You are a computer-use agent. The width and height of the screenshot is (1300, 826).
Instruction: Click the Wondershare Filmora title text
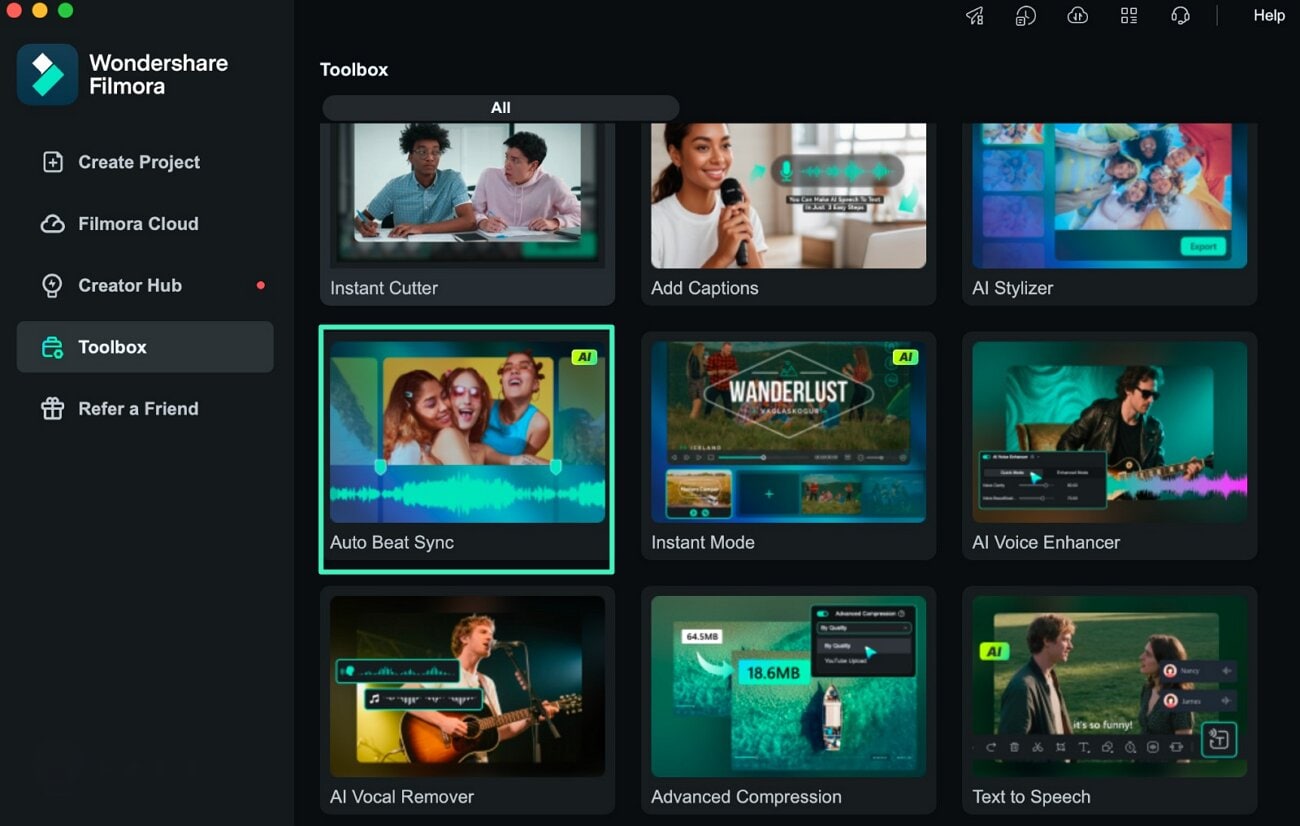point(158,74)
